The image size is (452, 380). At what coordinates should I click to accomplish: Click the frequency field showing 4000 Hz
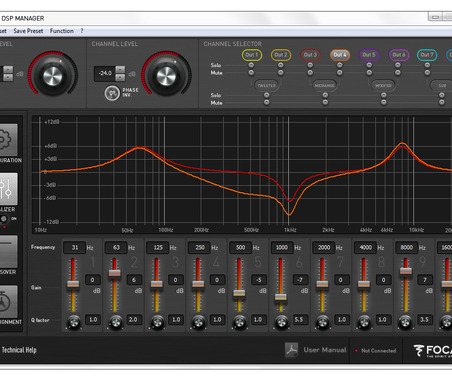point(365,248)
